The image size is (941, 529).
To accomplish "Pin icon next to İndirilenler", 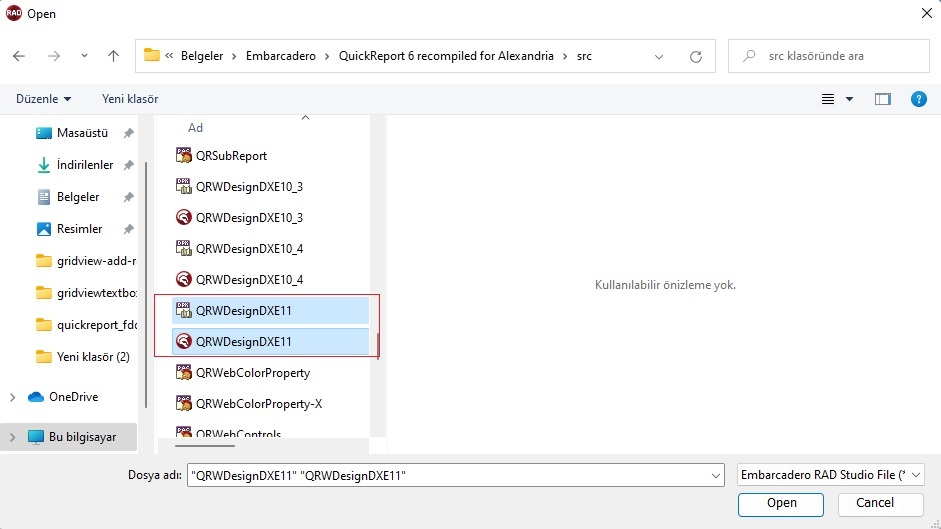I will click(x=128, y=165).
